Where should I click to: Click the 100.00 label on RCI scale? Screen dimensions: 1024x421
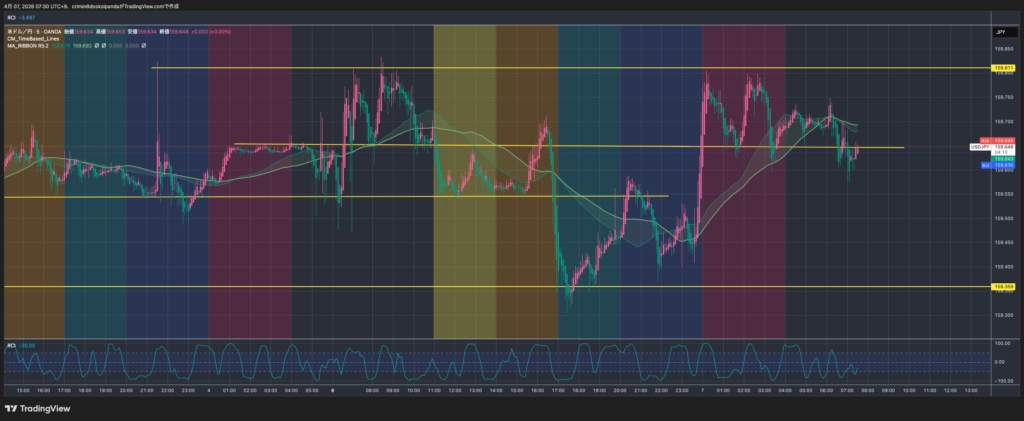point(999,344)
